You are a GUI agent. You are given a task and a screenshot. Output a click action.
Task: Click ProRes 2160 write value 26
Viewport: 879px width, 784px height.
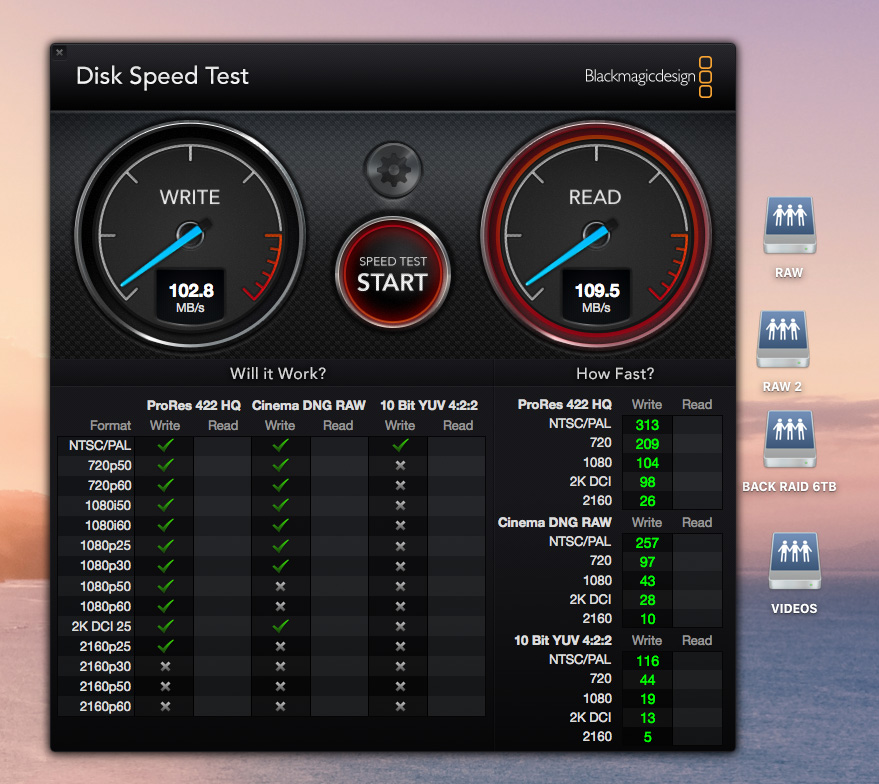647,501
